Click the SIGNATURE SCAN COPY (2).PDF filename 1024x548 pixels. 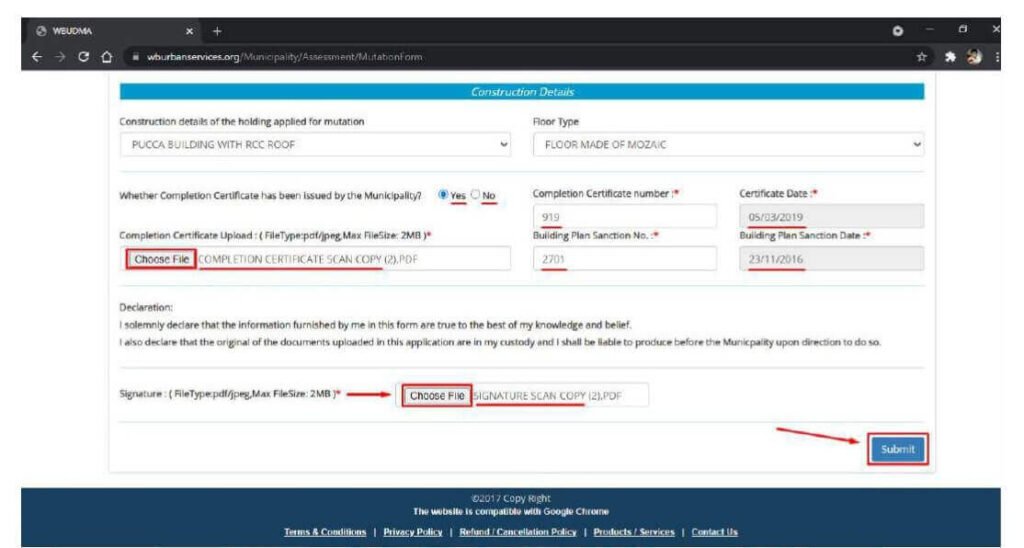[x=547, y=396]
